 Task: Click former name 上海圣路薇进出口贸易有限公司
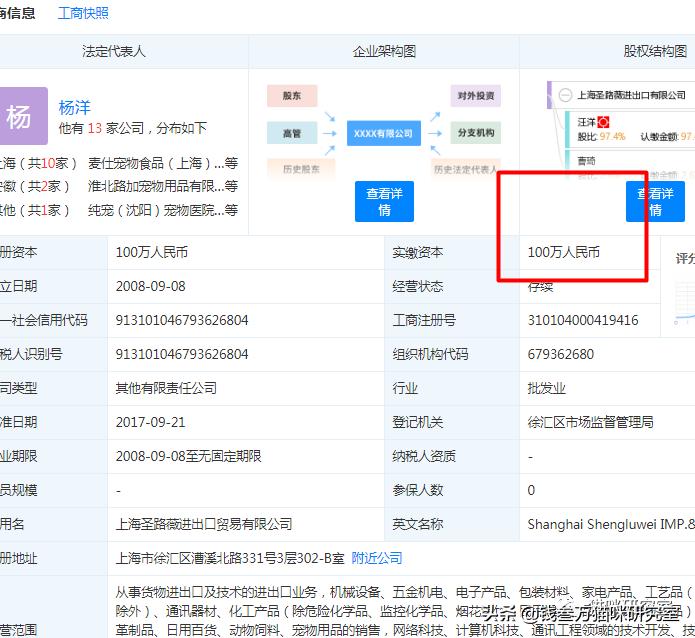coord(204,524)
